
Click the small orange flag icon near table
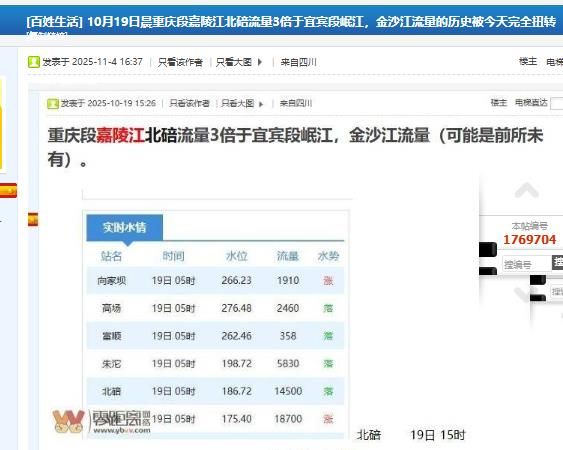[x=33, y=219]
